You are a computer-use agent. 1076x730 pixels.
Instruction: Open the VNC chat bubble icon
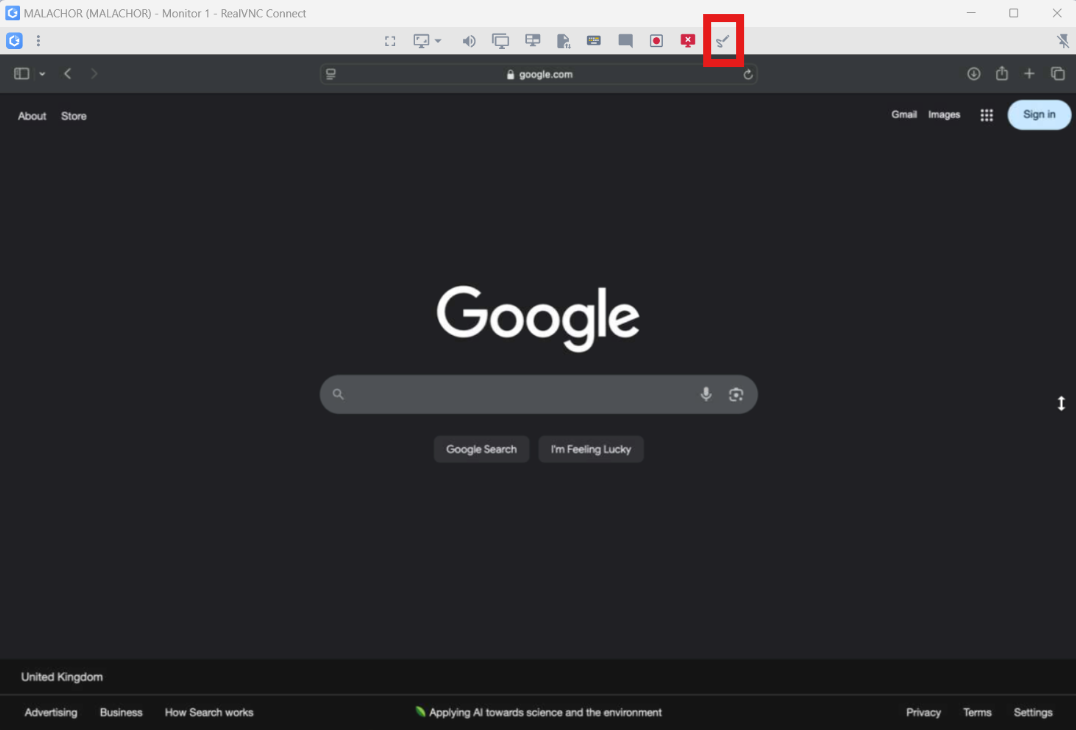tap(625, 41)
